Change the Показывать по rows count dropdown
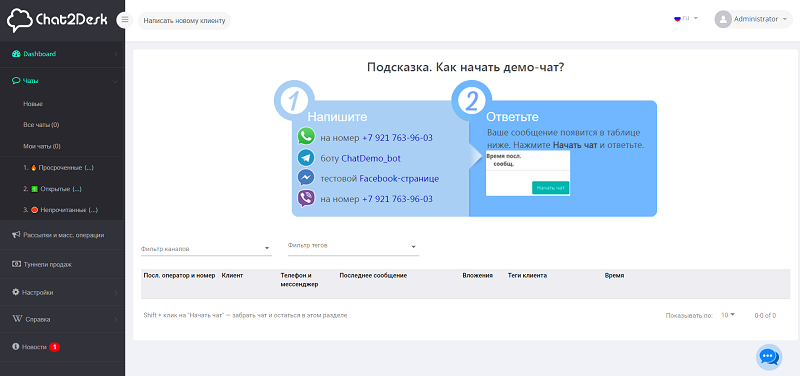 pos(728,315)
